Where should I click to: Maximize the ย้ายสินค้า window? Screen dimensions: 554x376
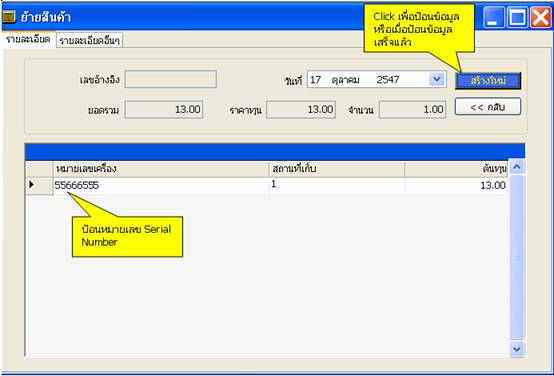pos(518,17)
